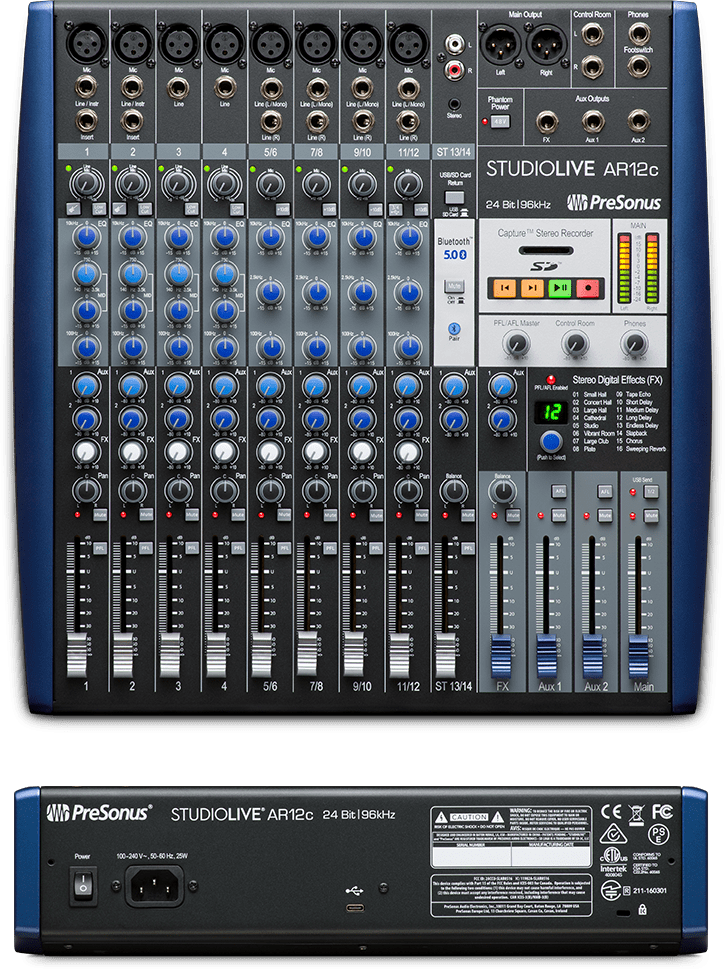Enable AFL on the Aux 2 strip
Image resolution: width=725 pixels, height=970 pixels.
click(605, 491)
